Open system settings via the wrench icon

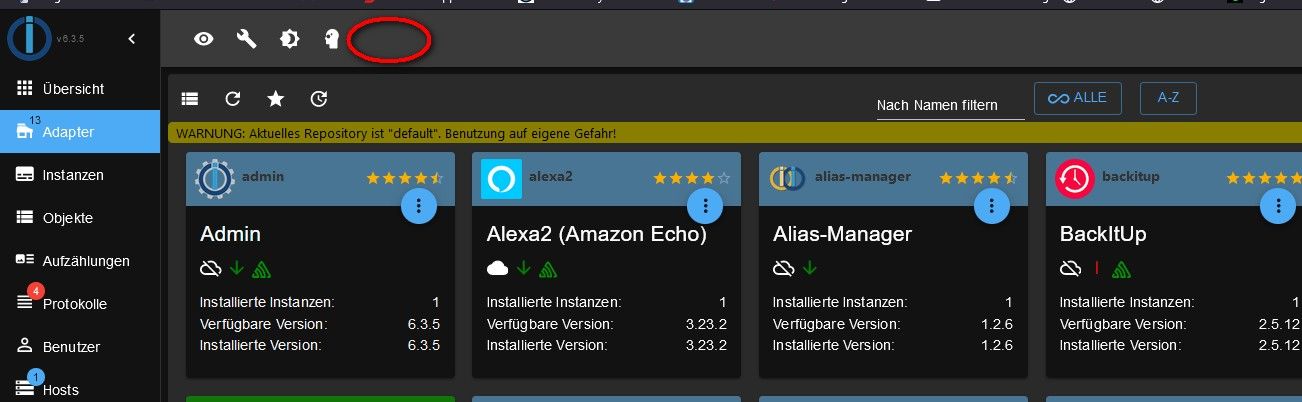click(246, 39)
